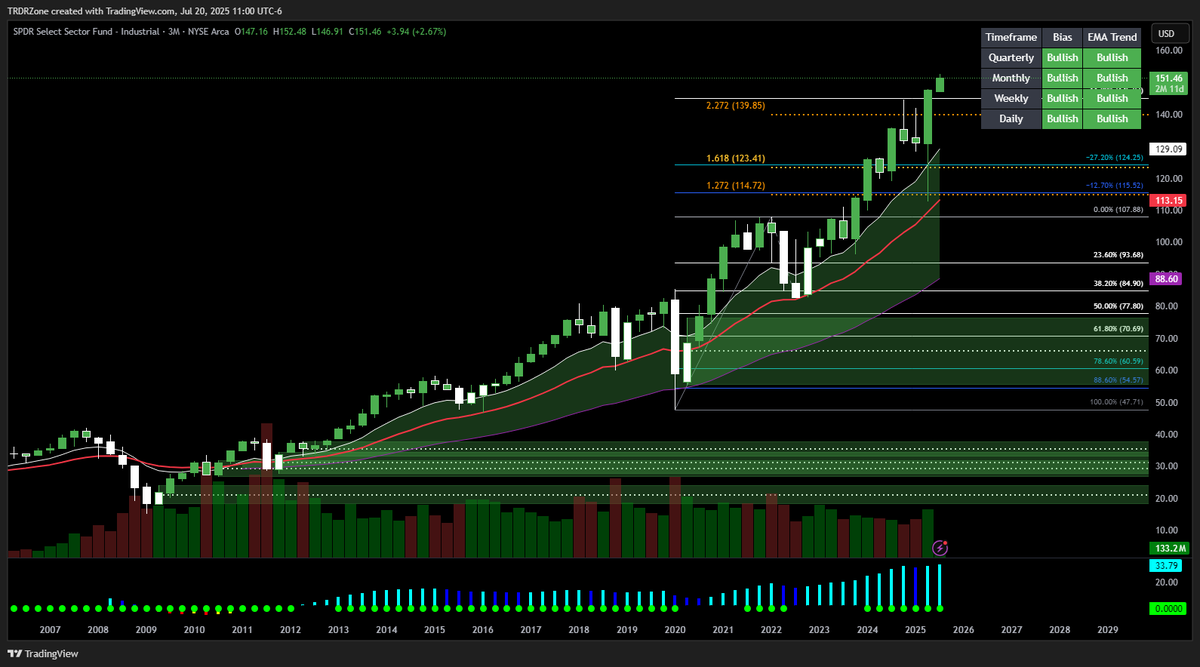Click the 50.00% (77.80) Fibonacci label
Viewport: 1200px width, 667px height.
click(1118, 306)
